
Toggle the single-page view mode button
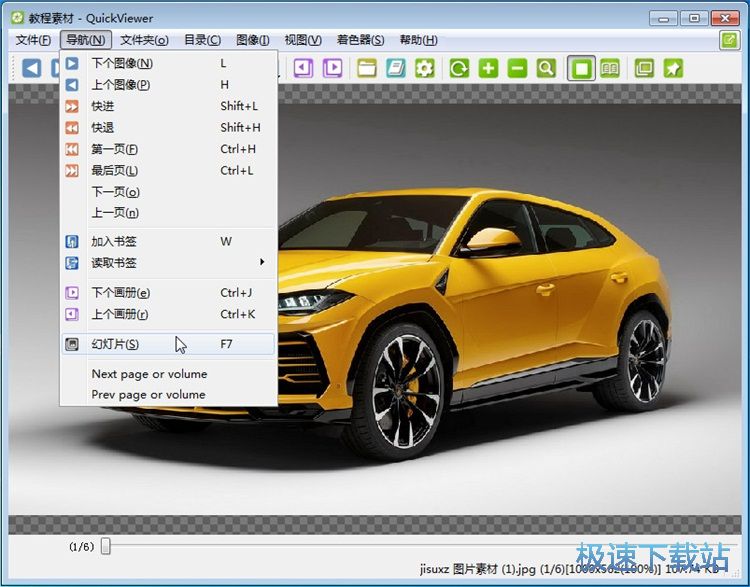(580, 68)
